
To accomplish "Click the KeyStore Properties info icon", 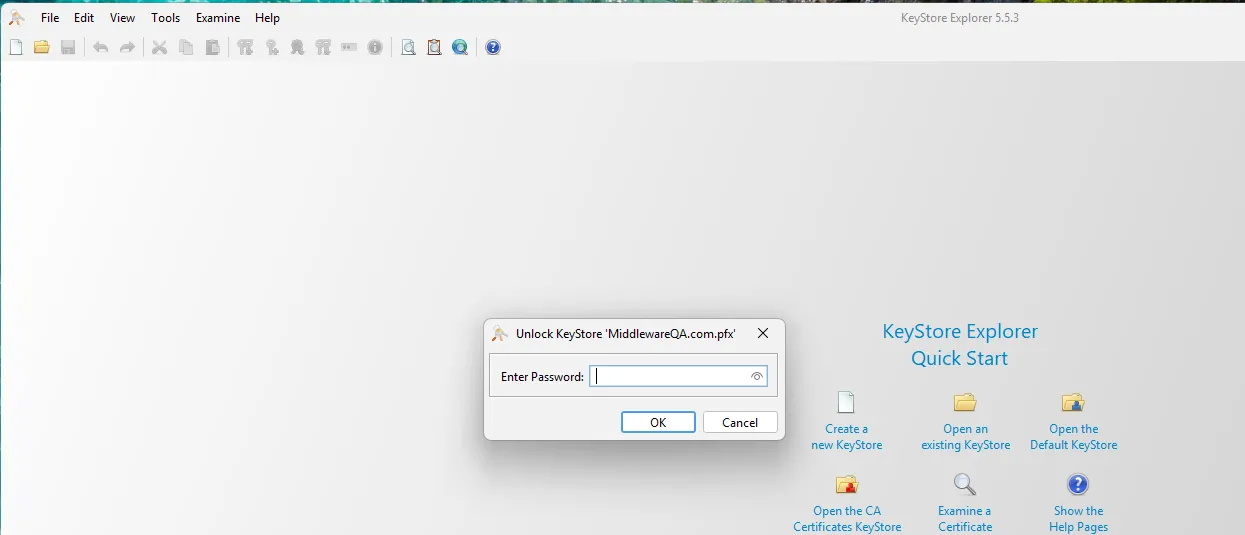I will tap(375, 47).
